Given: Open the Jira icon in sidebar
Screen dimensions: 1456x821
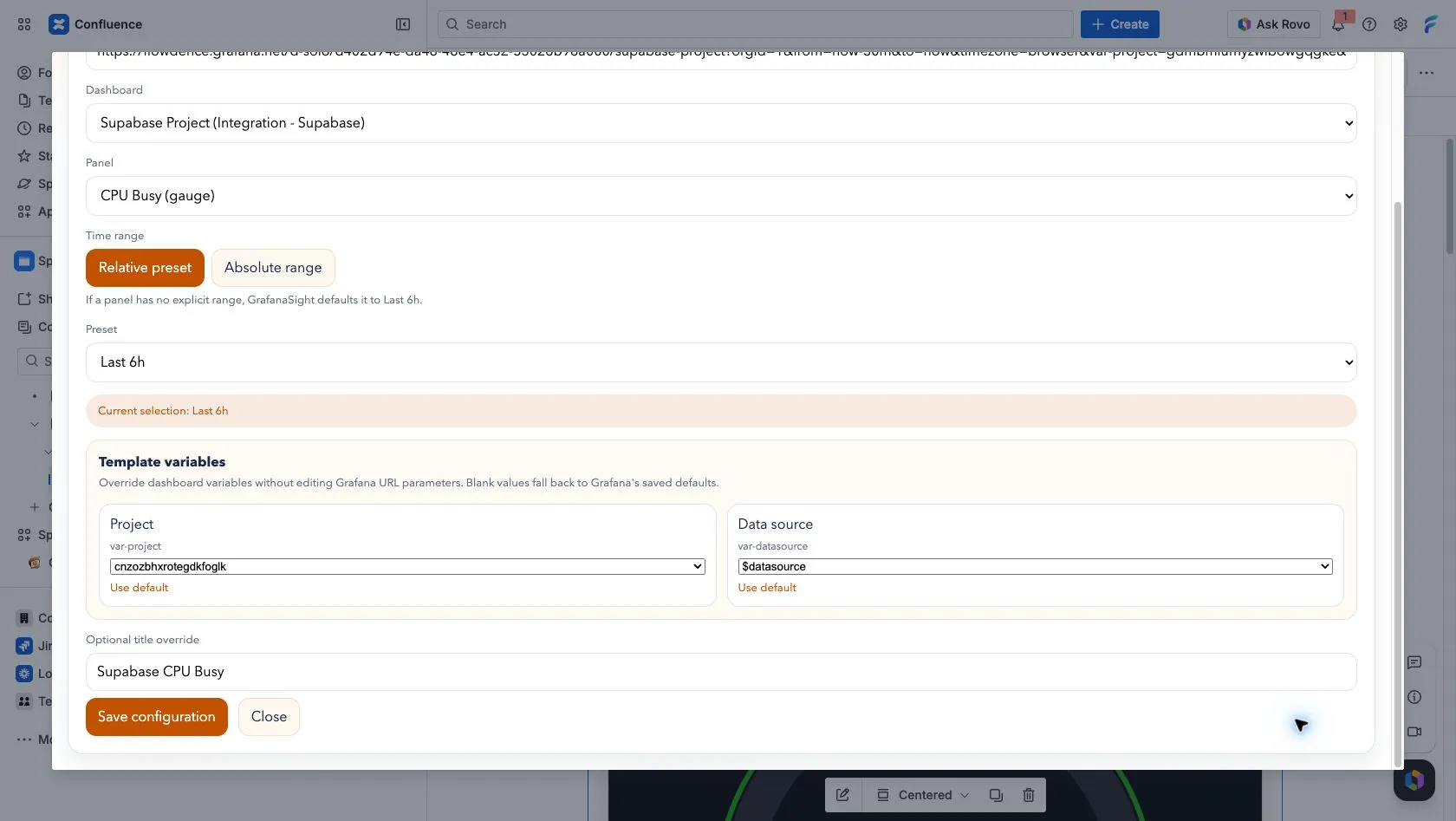Looking at the screenshot, I should pyautogui.click(x=24, y=646).
